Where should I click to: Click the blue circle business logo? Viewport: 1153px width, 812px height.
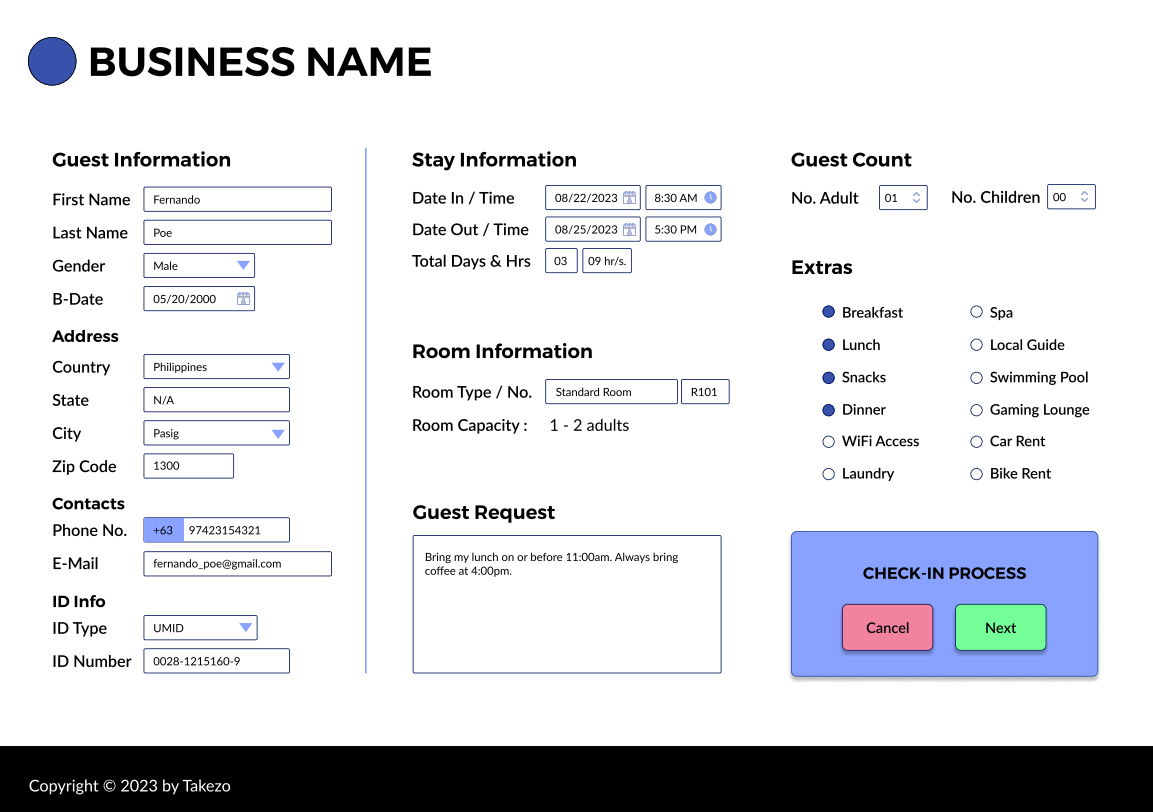pos(52,61)
